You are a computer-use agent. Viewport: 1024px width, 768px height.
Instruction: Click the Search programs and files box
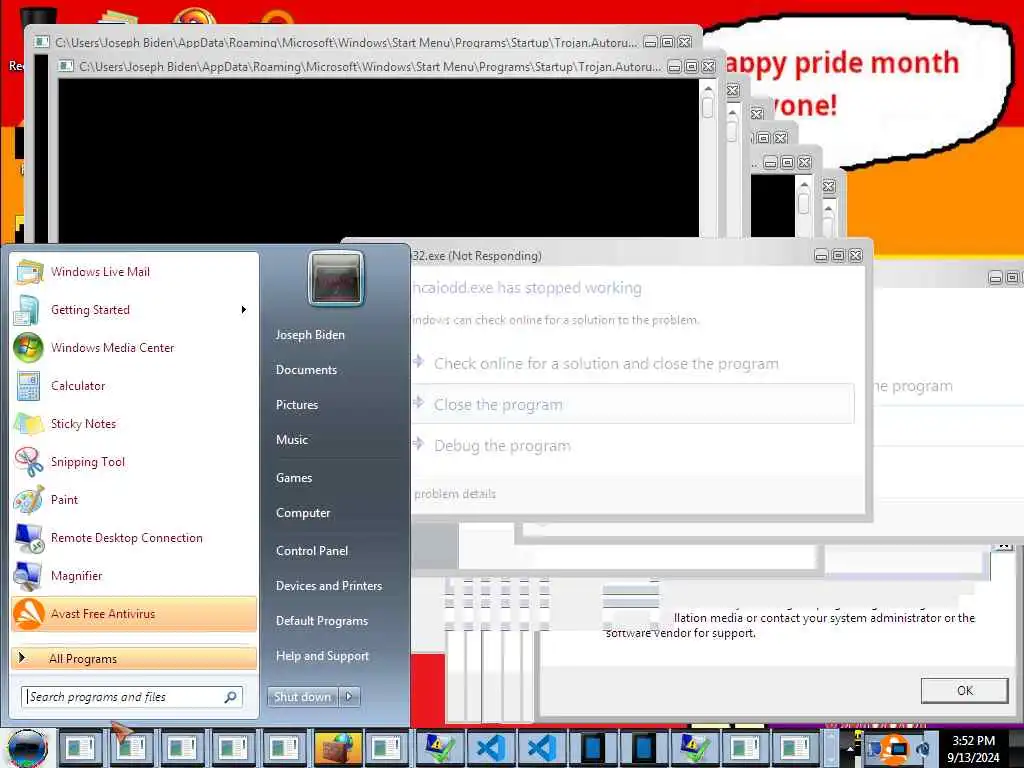tap(132, 697)
